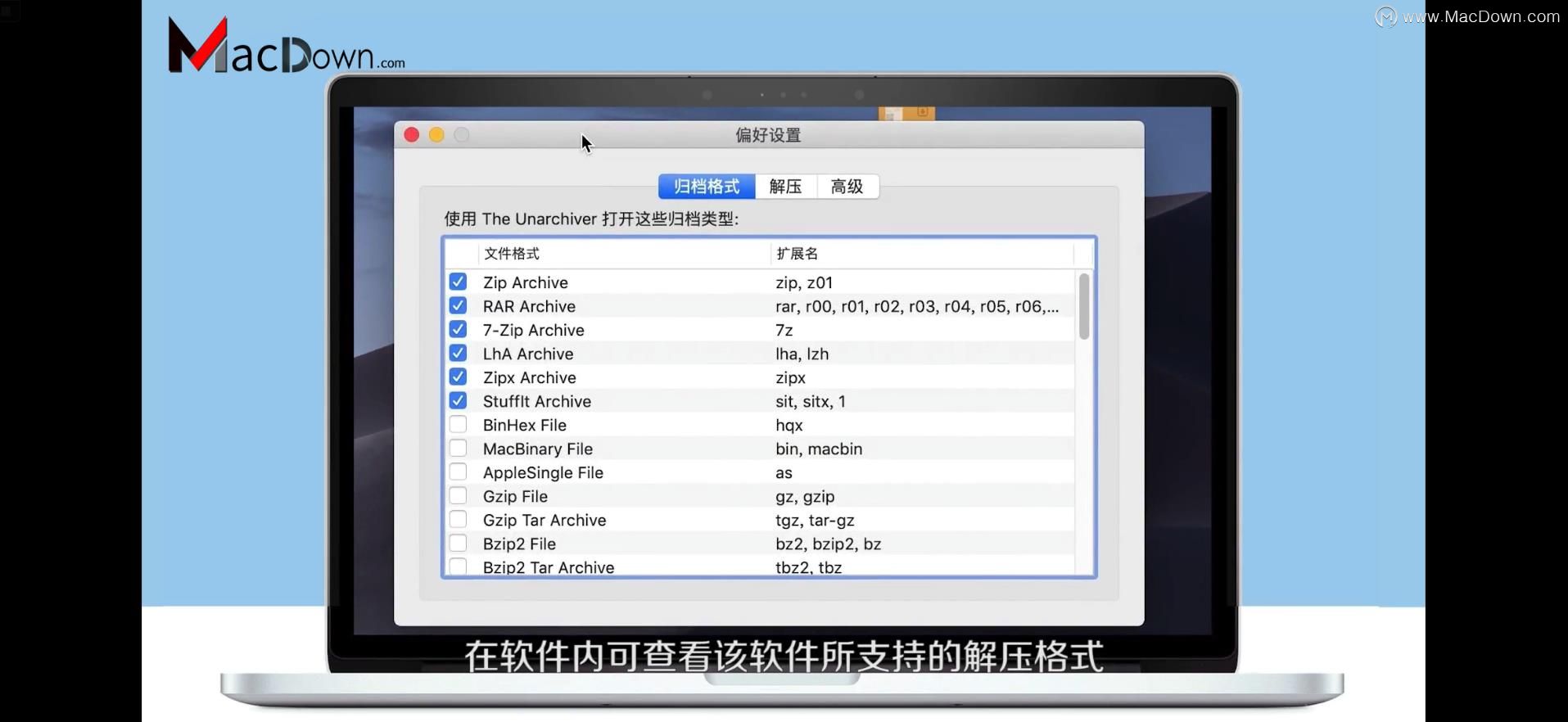This screenshot has height=722, width=1568.
Task: Minimize the 偏好设置 window with yellow button
Action: tap(436, 135)
